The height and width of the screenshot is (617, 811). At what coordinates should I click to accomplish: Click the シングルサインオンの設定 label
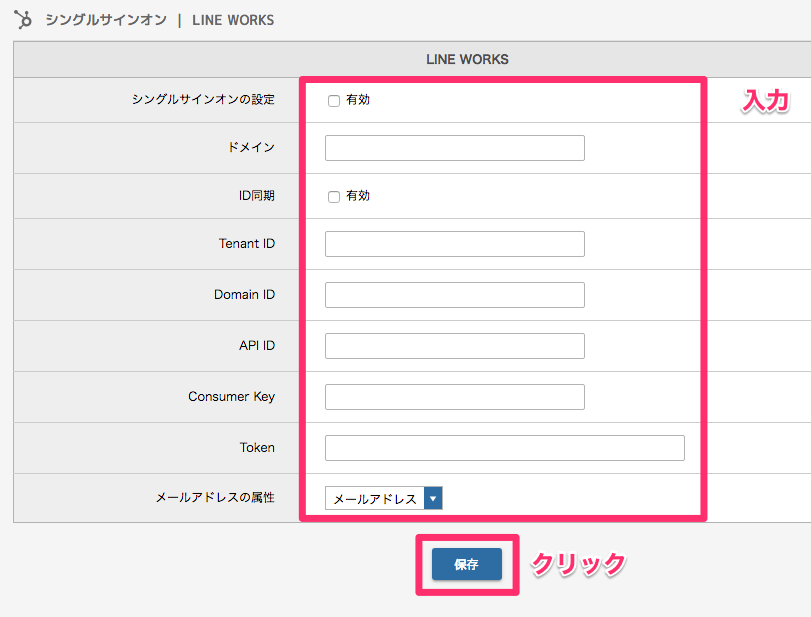pyautogui.click(x=203, y=99)
